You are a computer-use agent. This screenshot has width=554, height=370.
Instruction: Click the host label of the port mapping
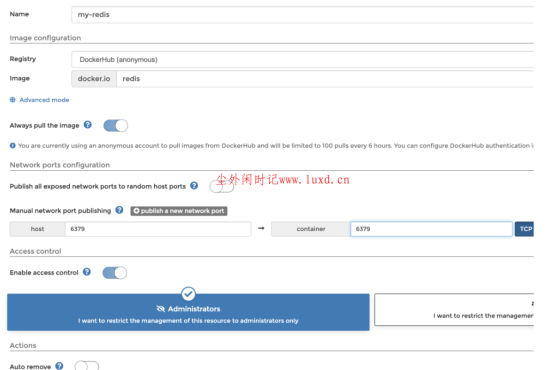click(37, 229)
